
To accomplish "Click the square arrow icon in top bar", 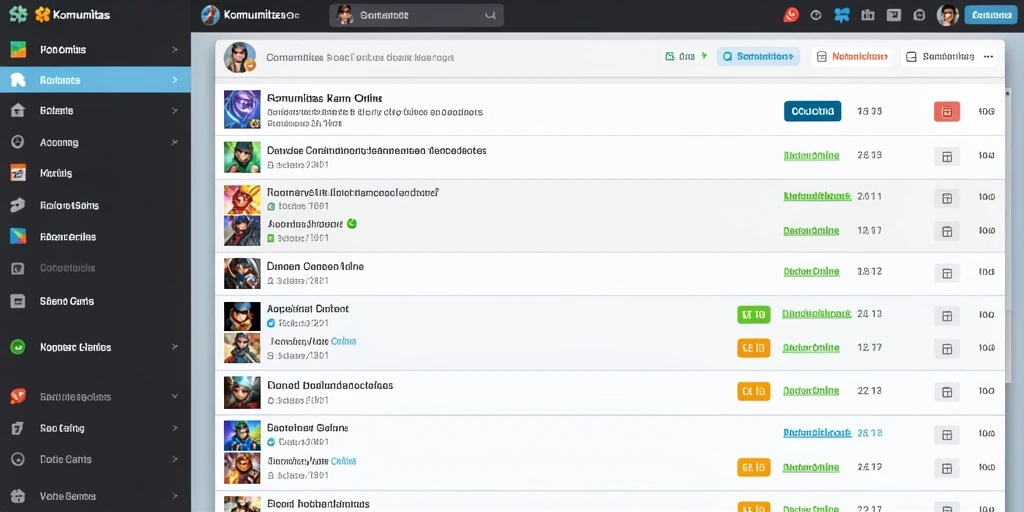I will [x=894, y=15].
